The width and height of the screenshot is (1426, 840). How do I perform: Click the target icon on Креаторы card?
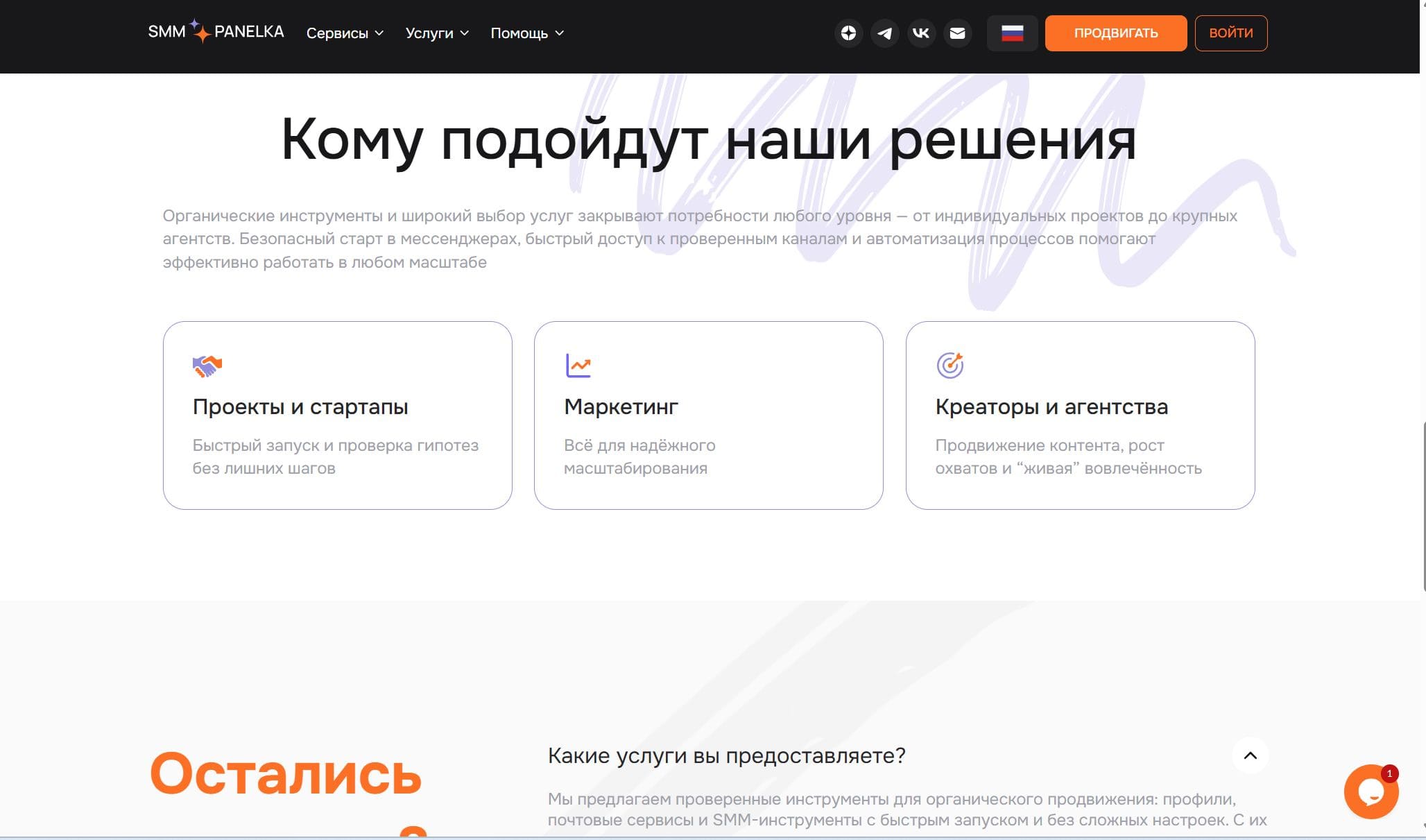pos(950,365)
